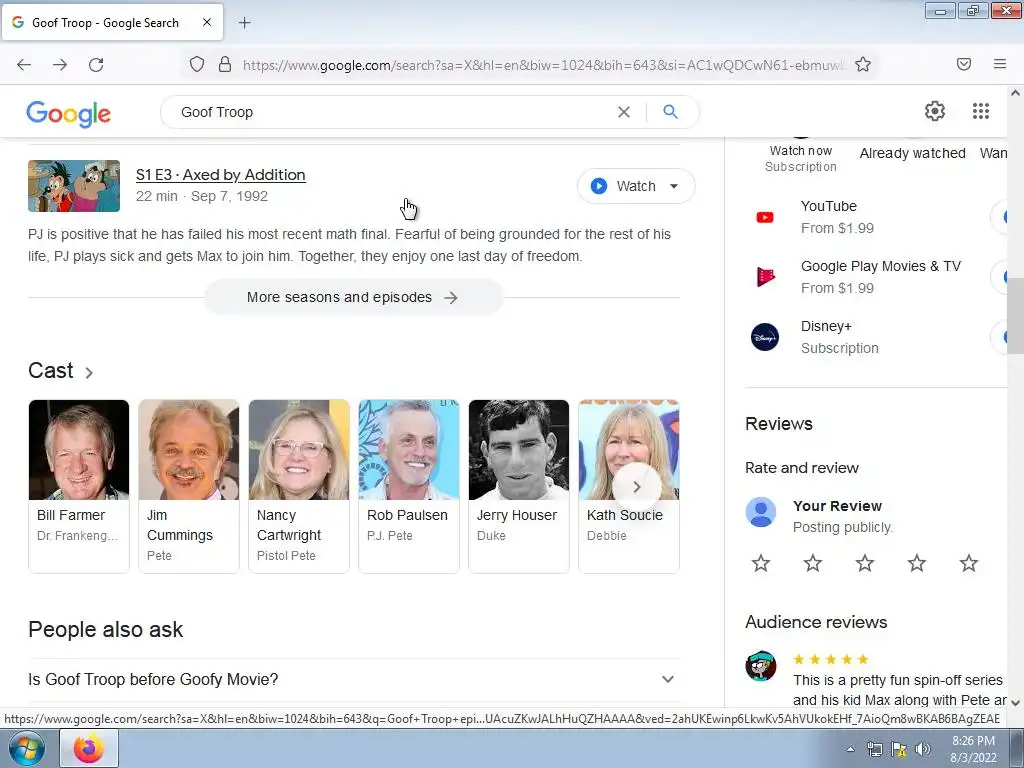1024x768 pixels.
Task: Open Axed by Addition episode thumbnail
Action: click(x=74, y=186)
